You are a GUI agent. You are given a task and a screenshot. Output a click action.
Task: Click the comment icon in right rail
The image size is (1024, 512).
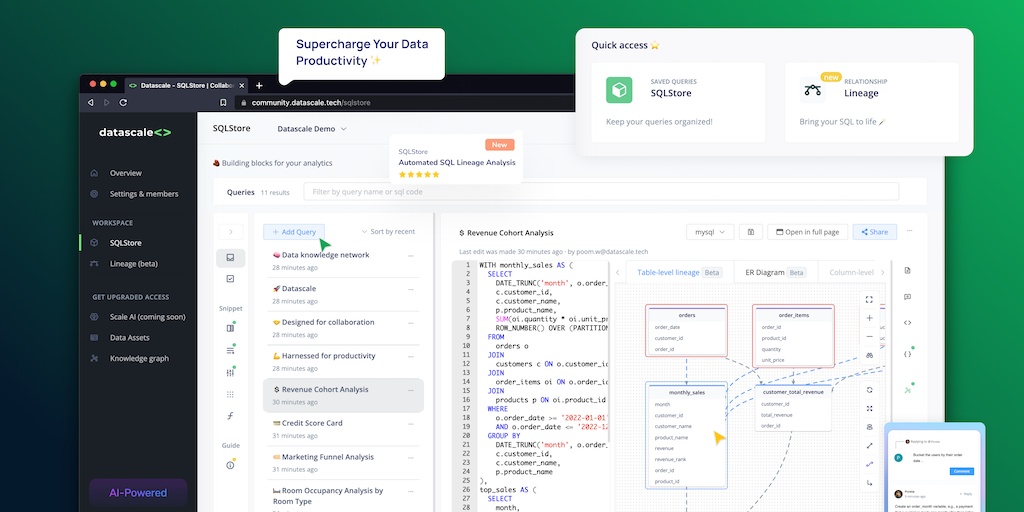click(x=907, y=296)
